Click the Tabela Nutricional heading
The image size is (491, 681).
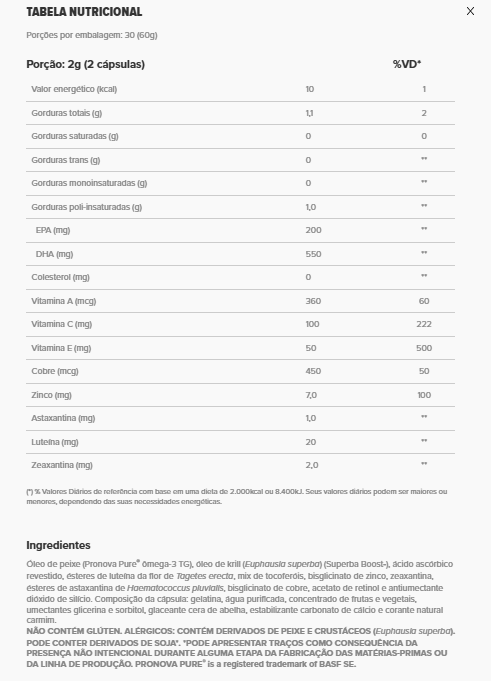pos(84,12)
